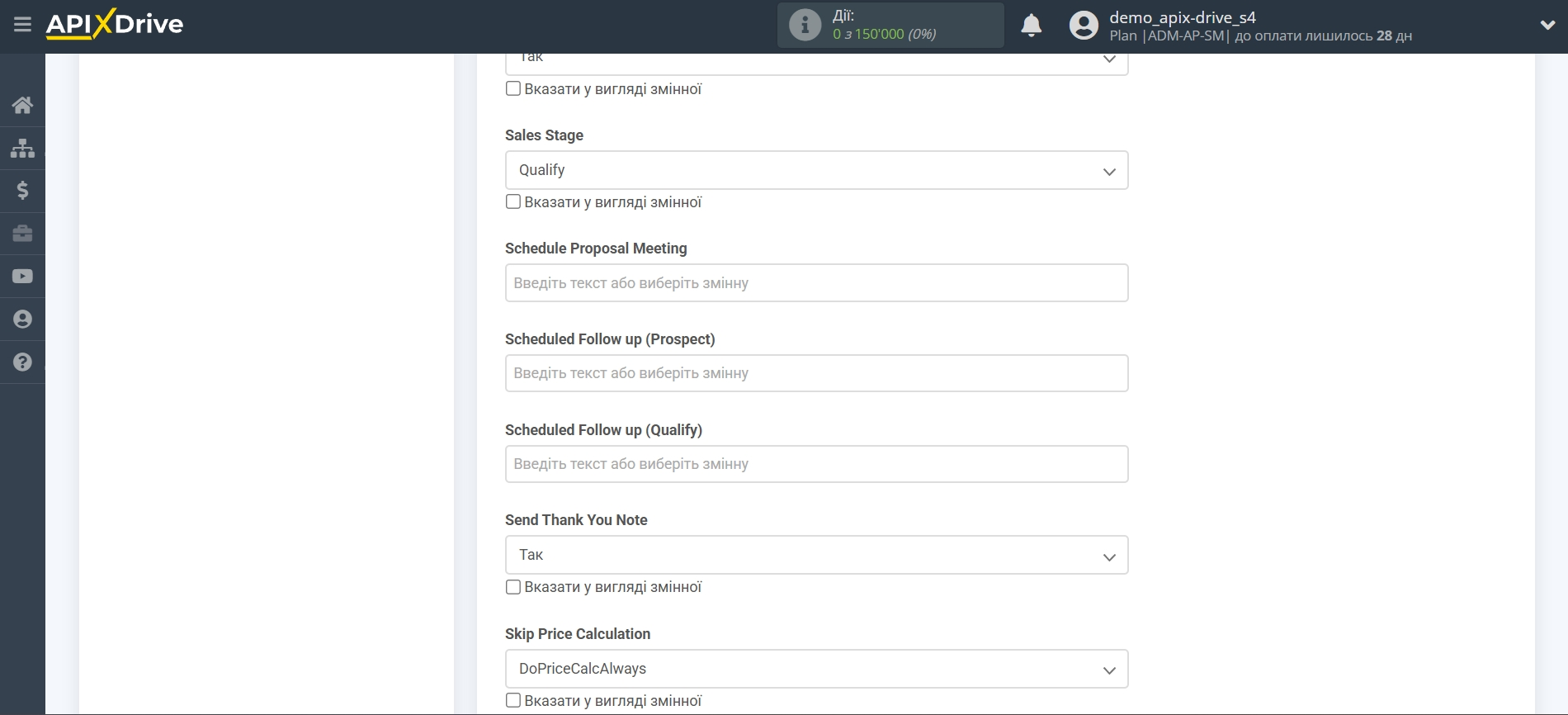Click the ApiX-Drive logo
Screen dimensions: 1568x715
115,24
